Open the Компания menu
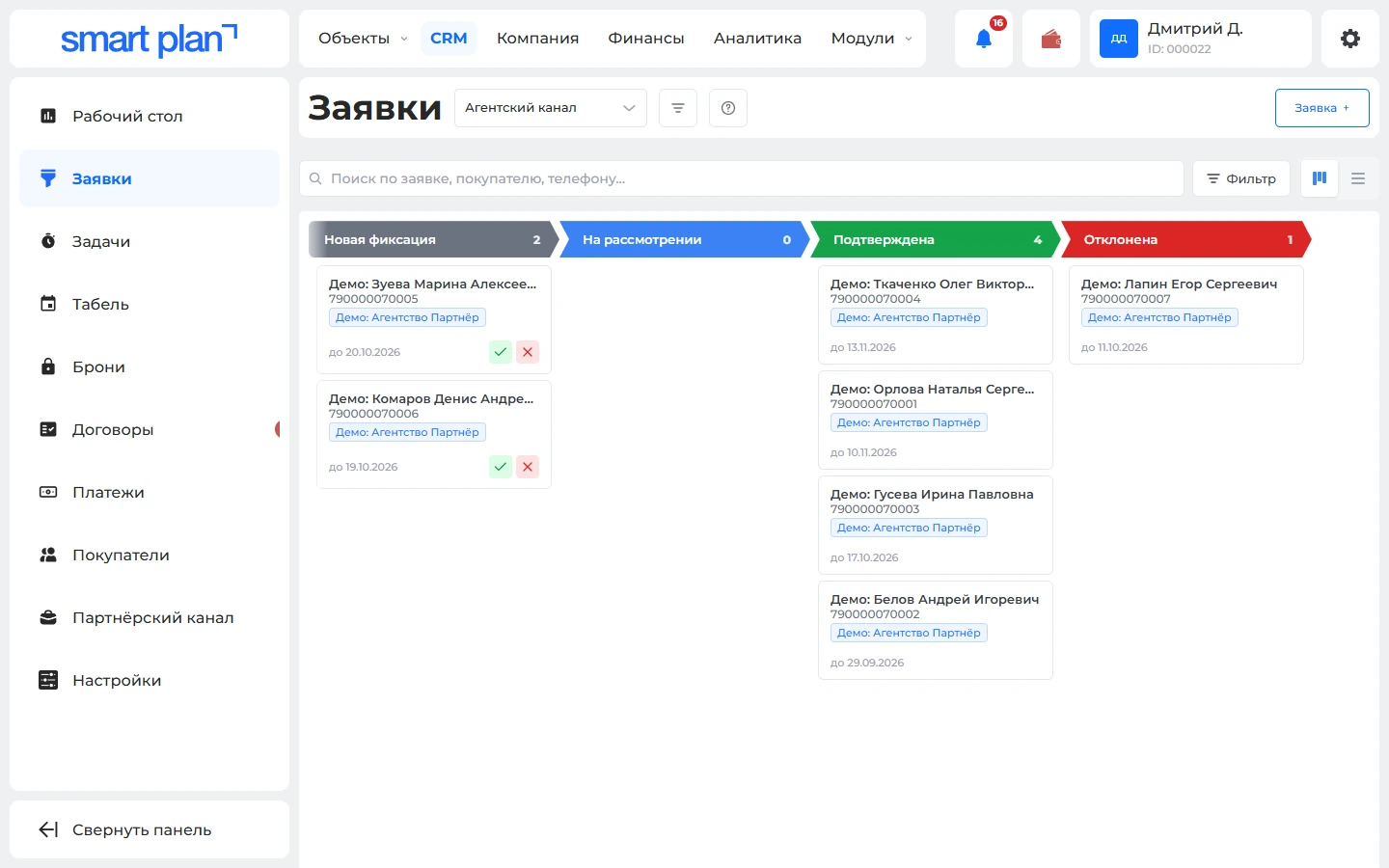The width and height of the screenshot is (1389, 868). [537, 39]
